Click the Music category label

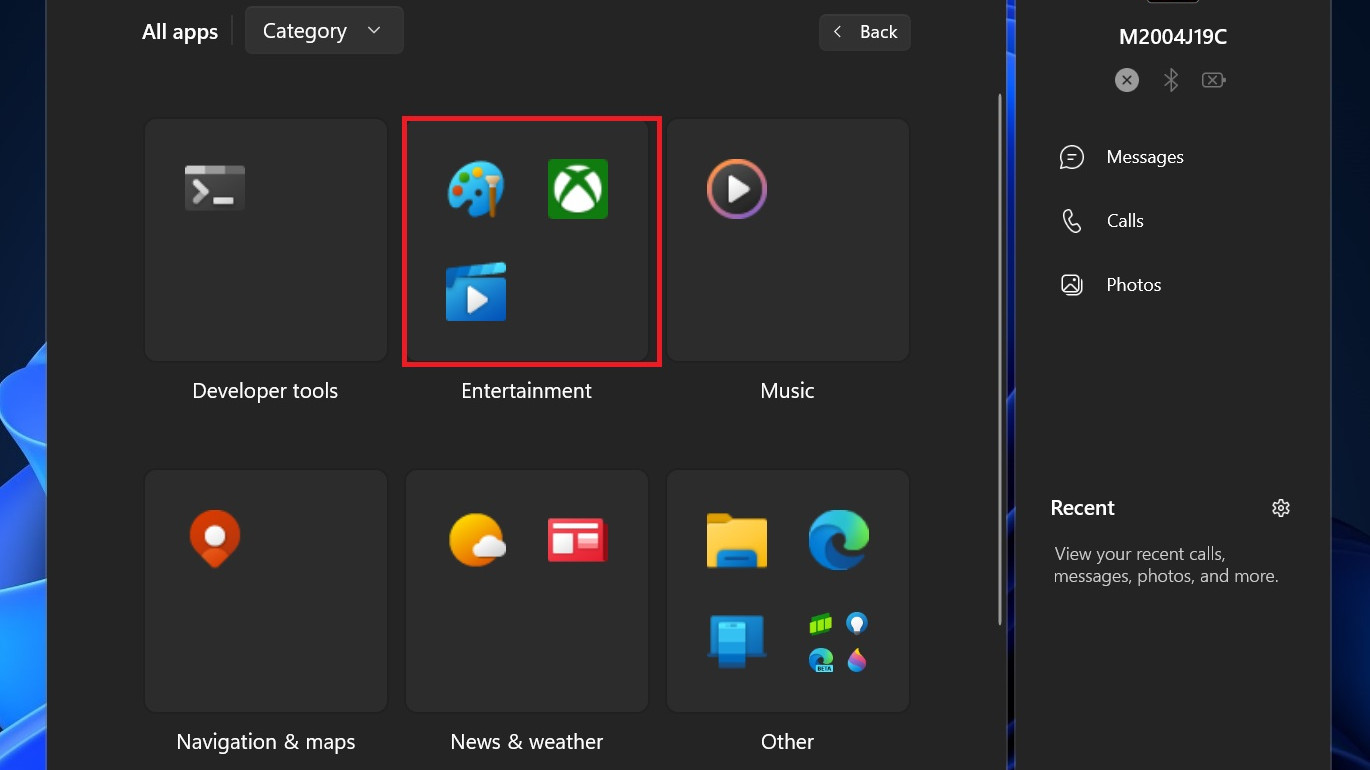(788, 391)
